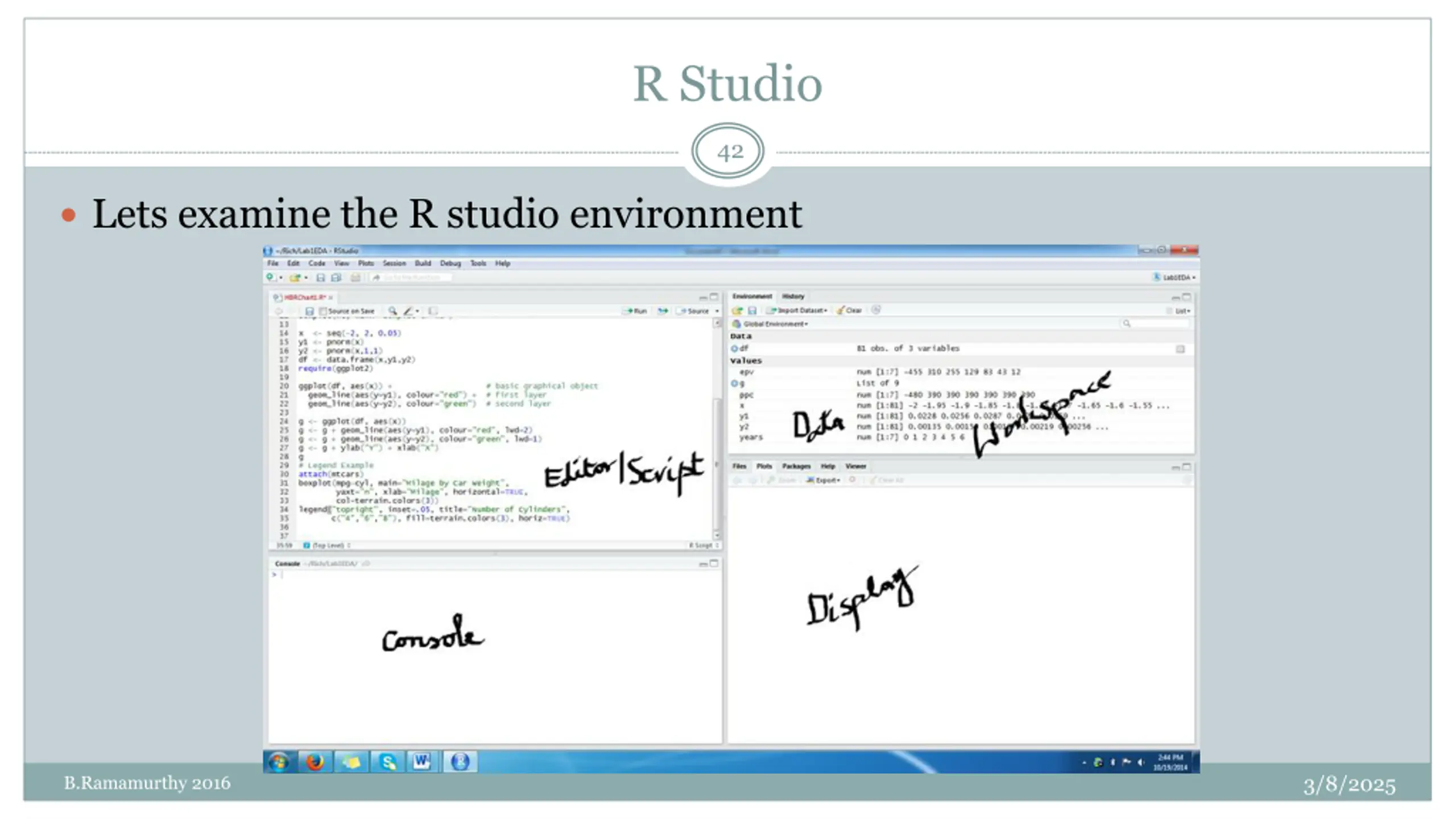Toggle the Source on Save checkbox
The height and width of the screenshot is (819, 1456).
pyautogui.click(x=323, y=311)
